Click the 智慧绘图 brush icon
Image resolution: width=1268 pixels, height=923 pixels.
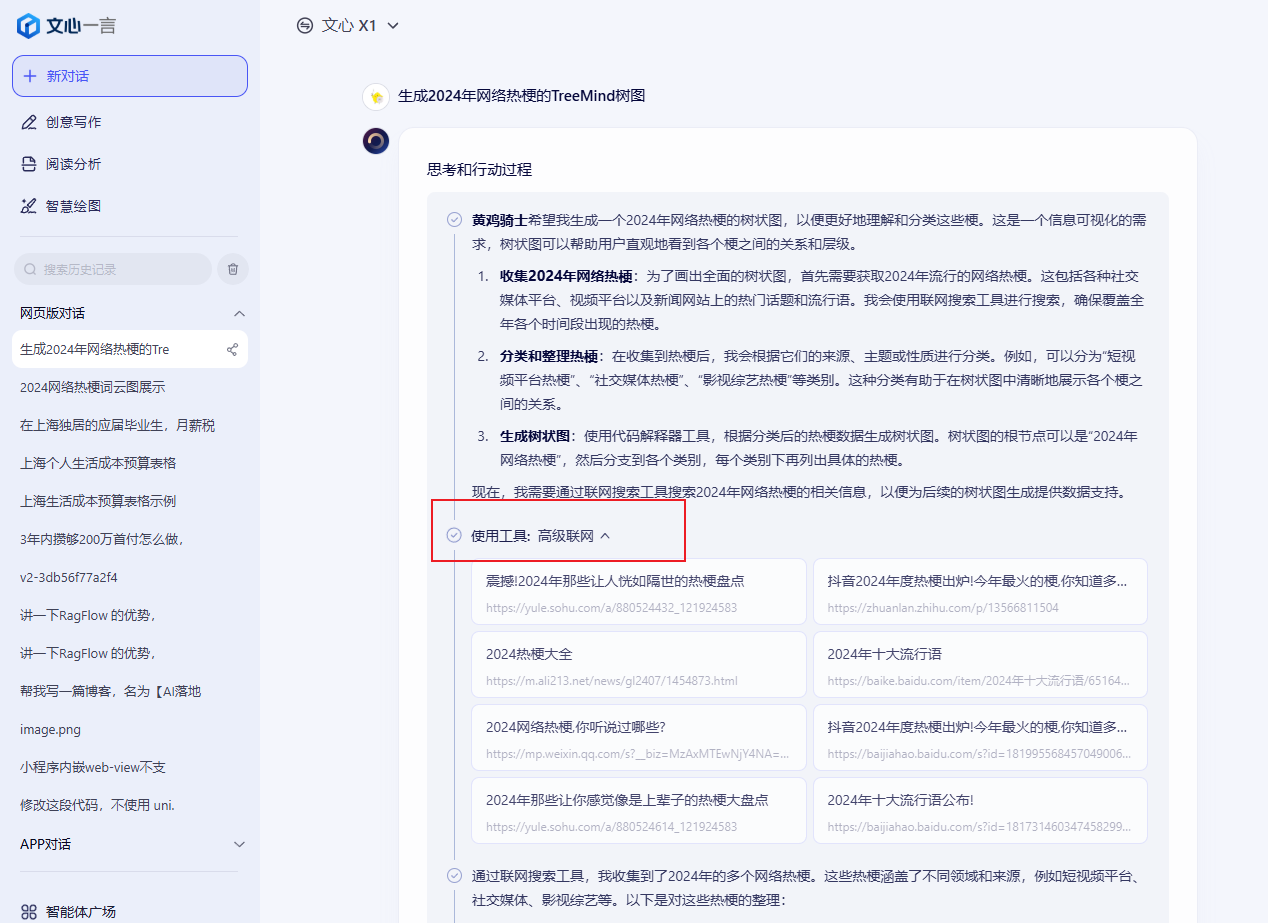pyautogui.click(x=30, y=206)
